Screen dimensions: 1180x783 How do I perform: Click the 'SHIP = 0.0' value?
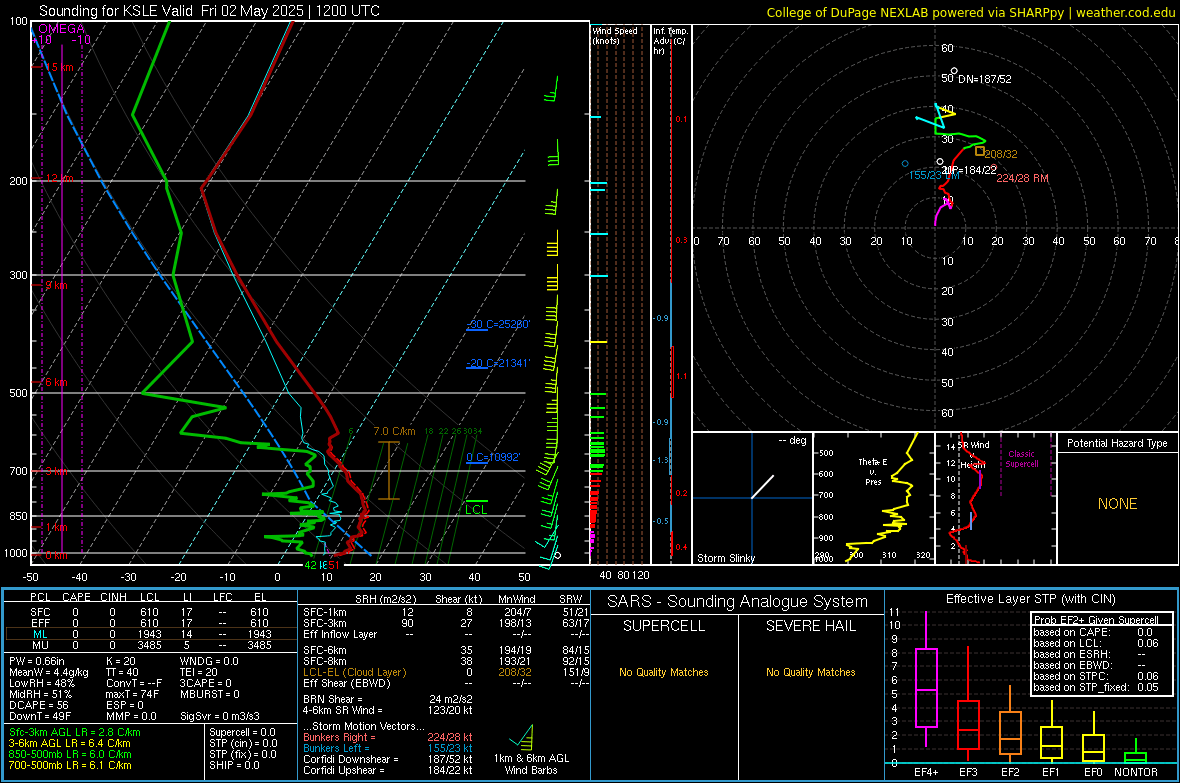(x=234, y=765)
